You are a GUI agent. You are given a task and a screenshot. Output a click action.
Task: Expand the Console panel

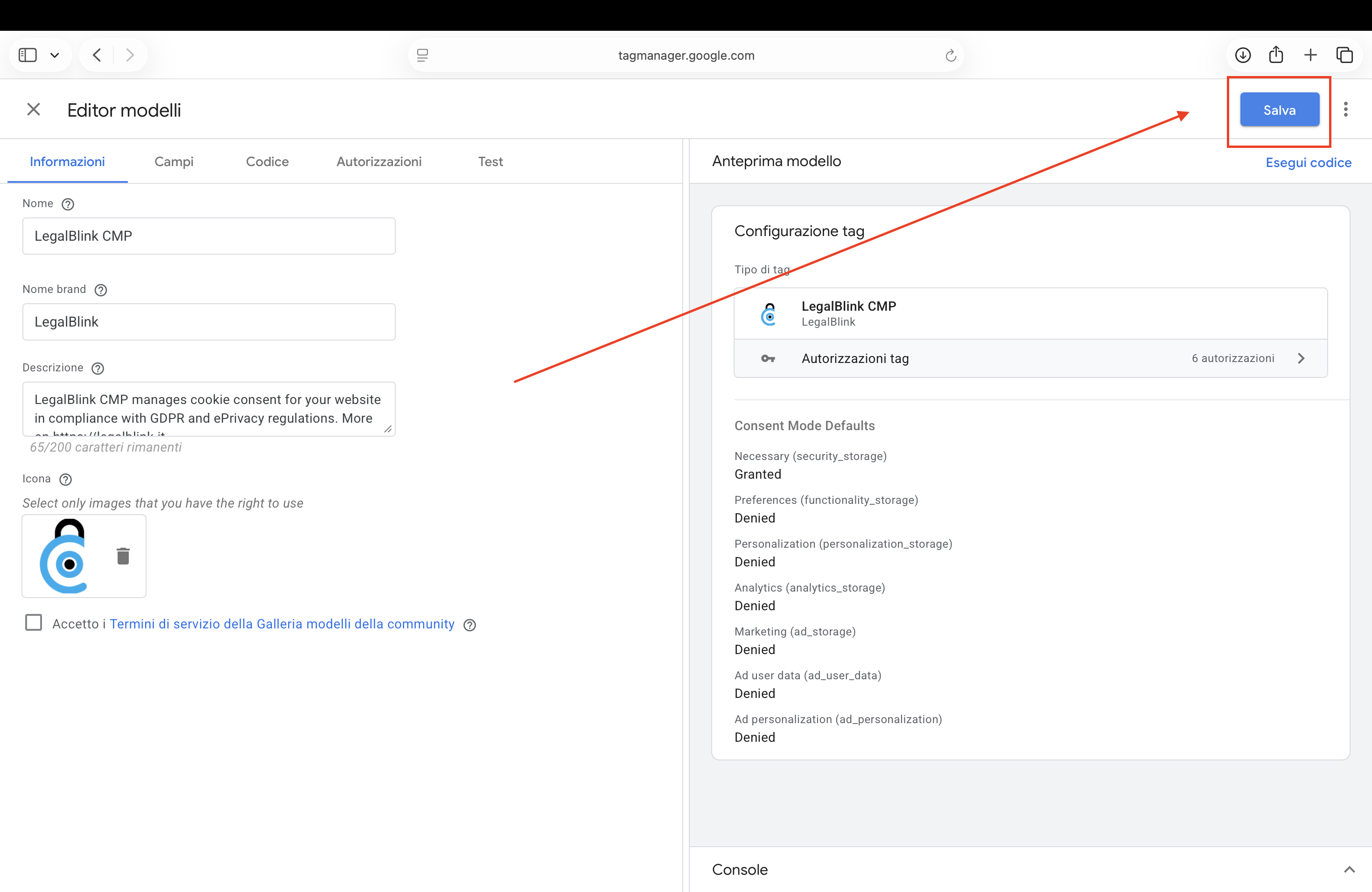[1349, 870]
